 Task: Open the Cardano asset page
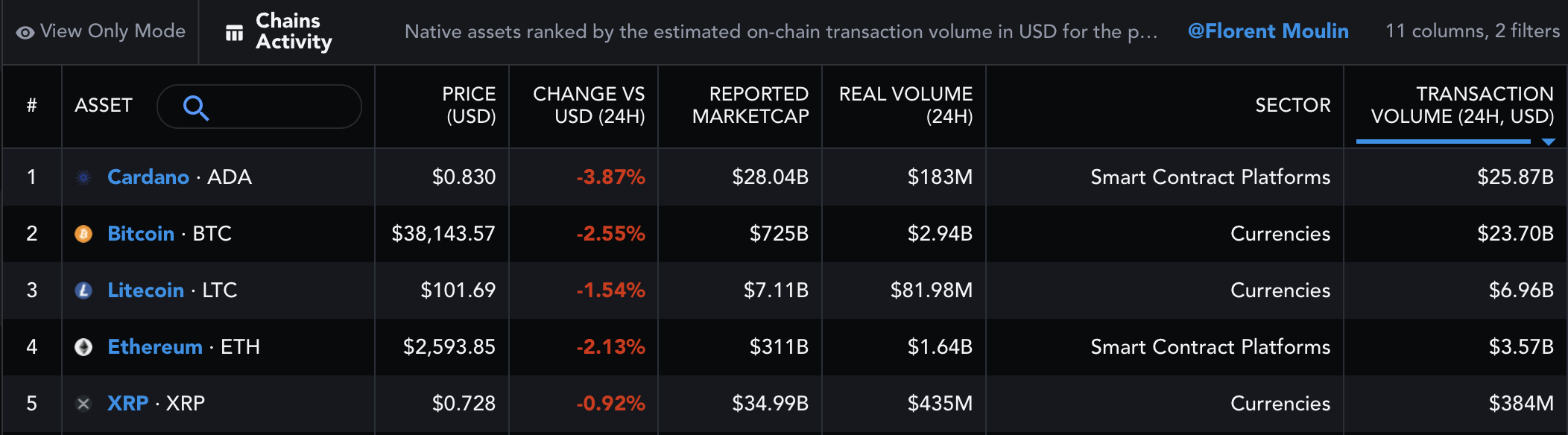click(148, 177)
